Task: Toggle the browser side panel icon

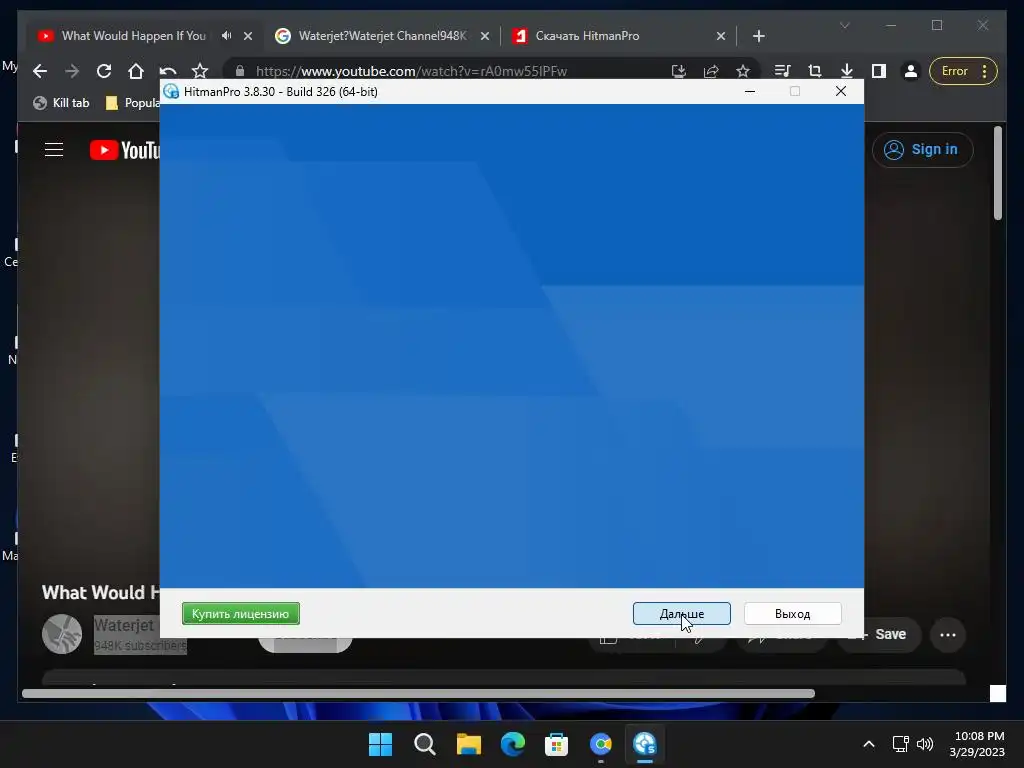Action: pyautogui.click(x=878, y=71)
